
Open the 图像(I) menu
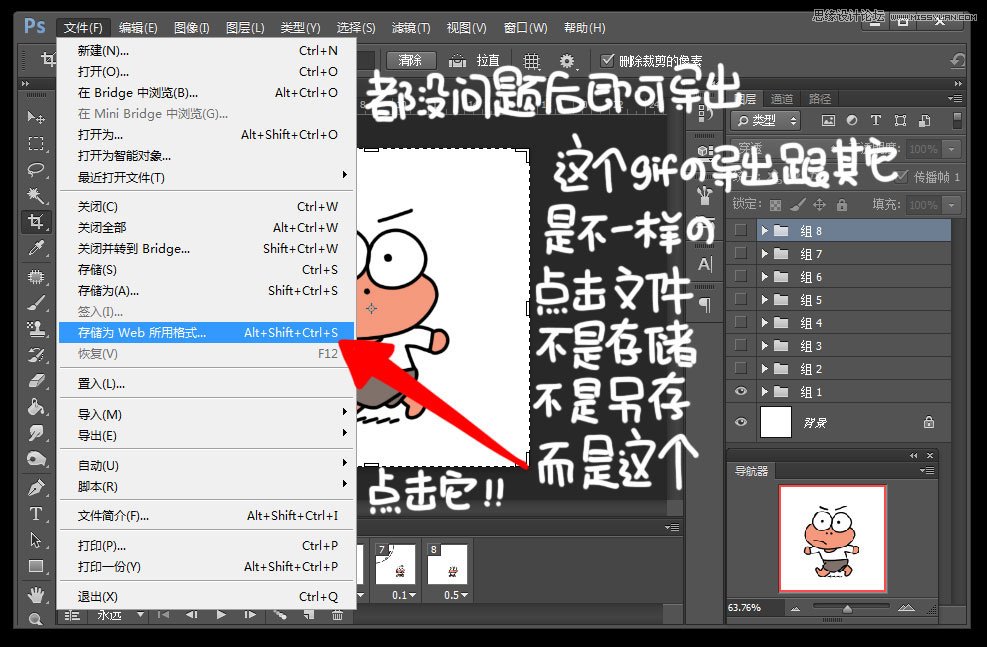(x=191, y=28)
